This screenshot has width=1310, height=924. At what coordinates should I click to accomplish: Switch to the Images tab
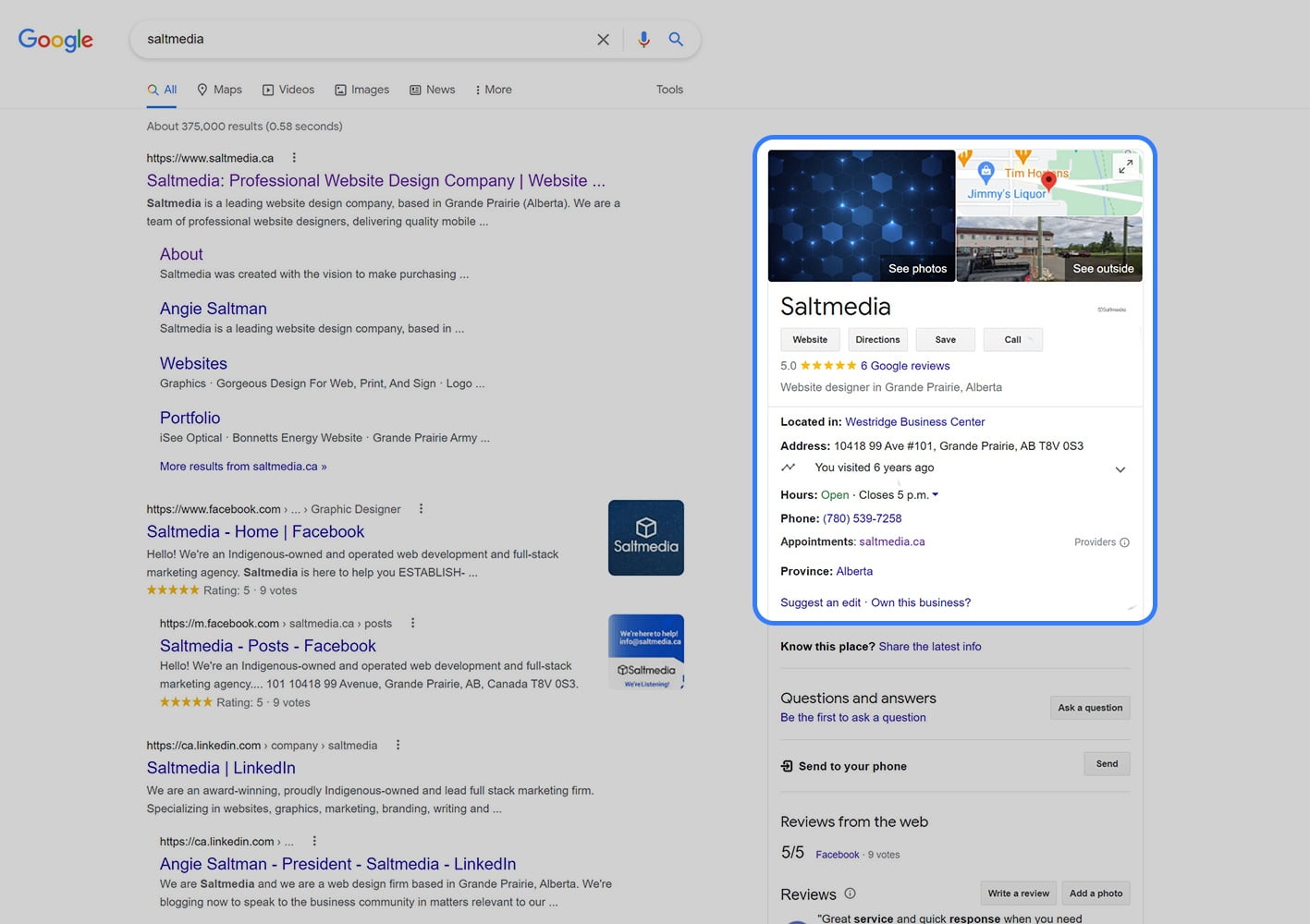coord(361,90)
